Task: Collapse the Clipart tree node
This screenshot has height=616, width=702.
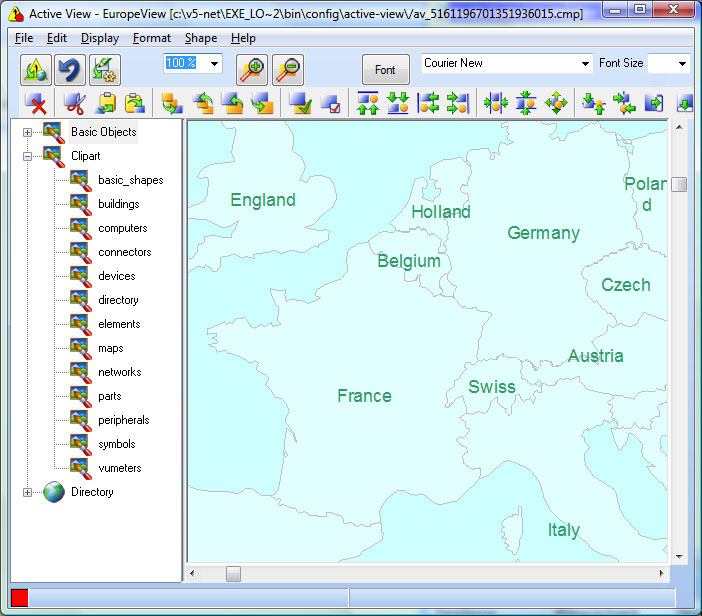Action: 28,156
